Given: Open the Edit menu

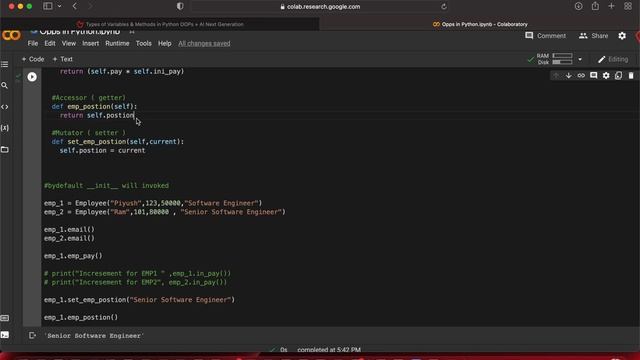Looking at the screenshot, I should pos(50,43).
